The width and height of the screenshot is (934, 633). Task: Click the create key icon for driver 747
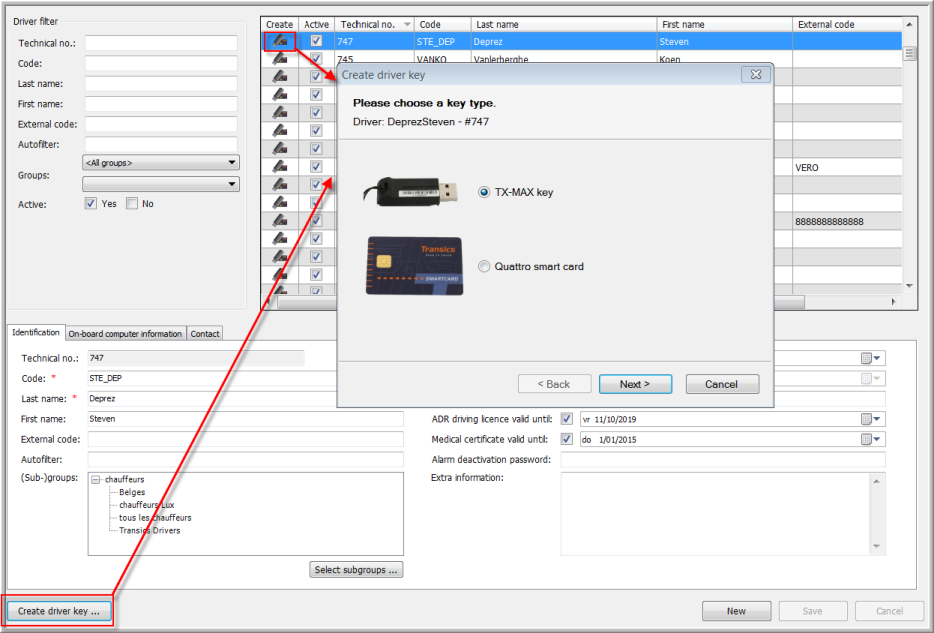coord(280,41)
